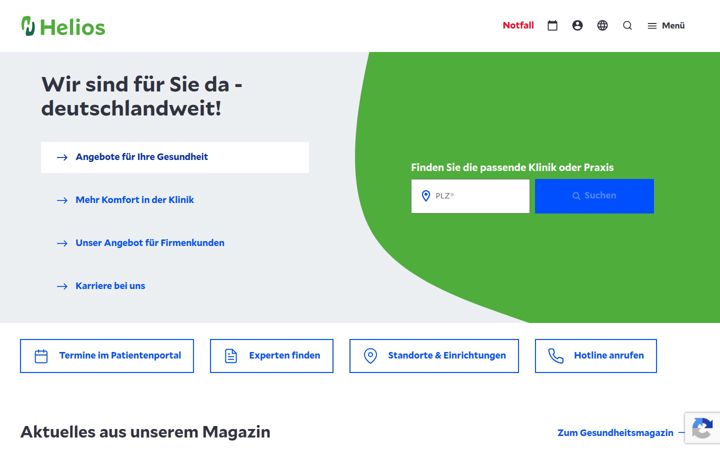Click the location pin icon in PLZ field
This screenshot has width=720, height=450.
(x=426, y=196)
